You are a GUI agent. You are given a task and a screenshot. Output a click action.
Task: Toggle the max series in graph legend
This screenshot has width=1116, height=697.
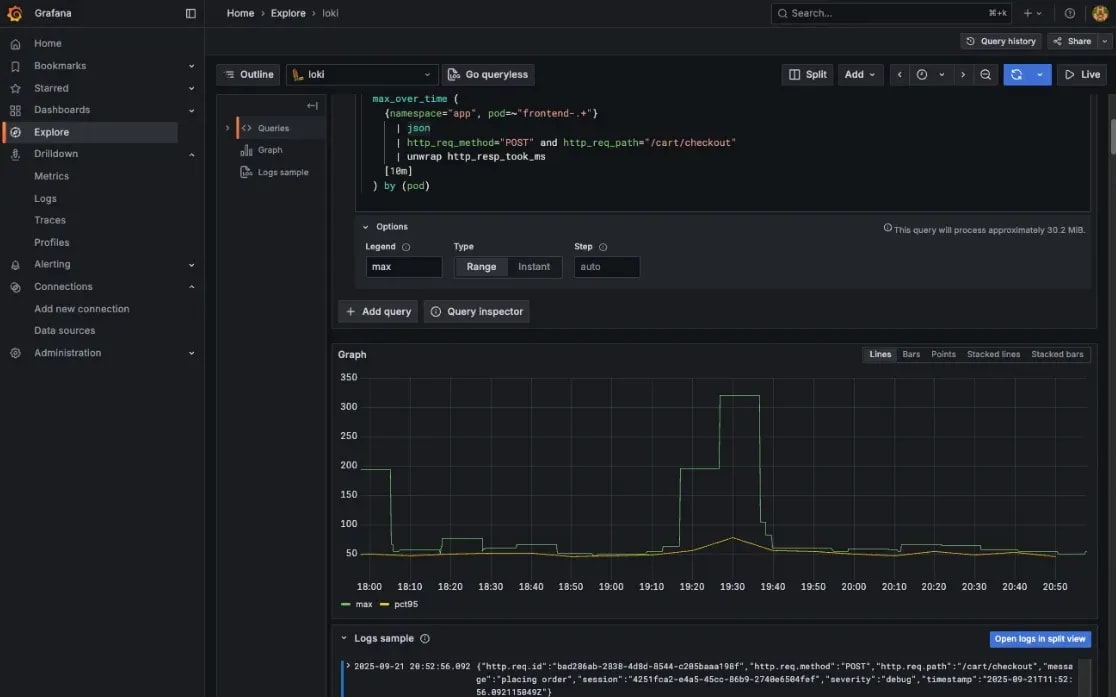[x=363, y=604]
